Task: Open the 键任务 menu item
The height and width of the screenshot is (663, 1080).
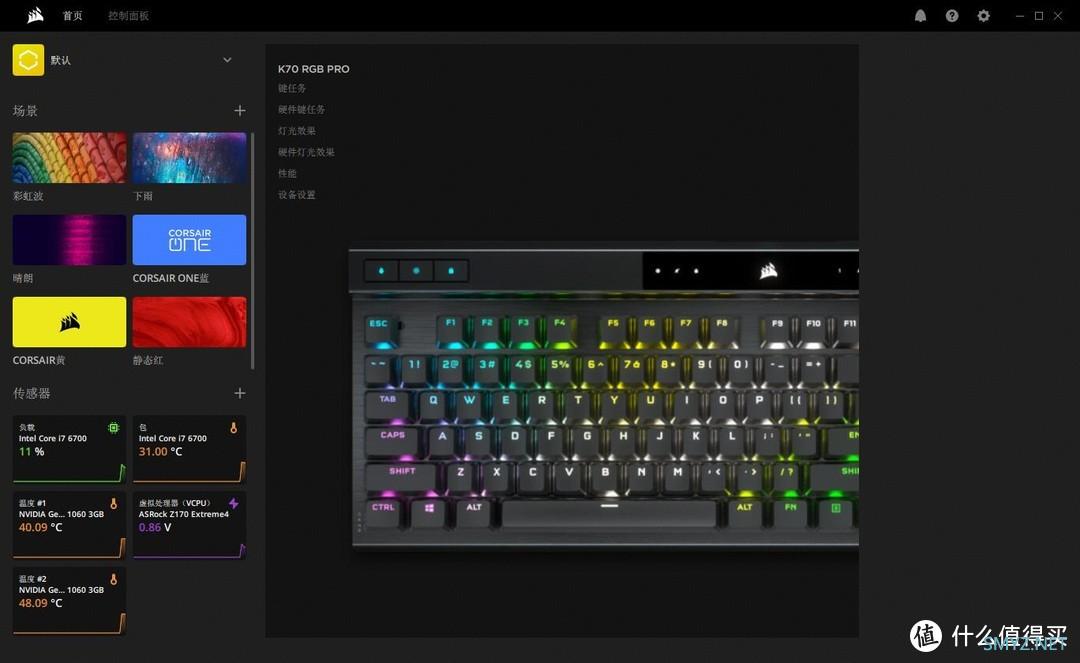Action: coord(292,88)
